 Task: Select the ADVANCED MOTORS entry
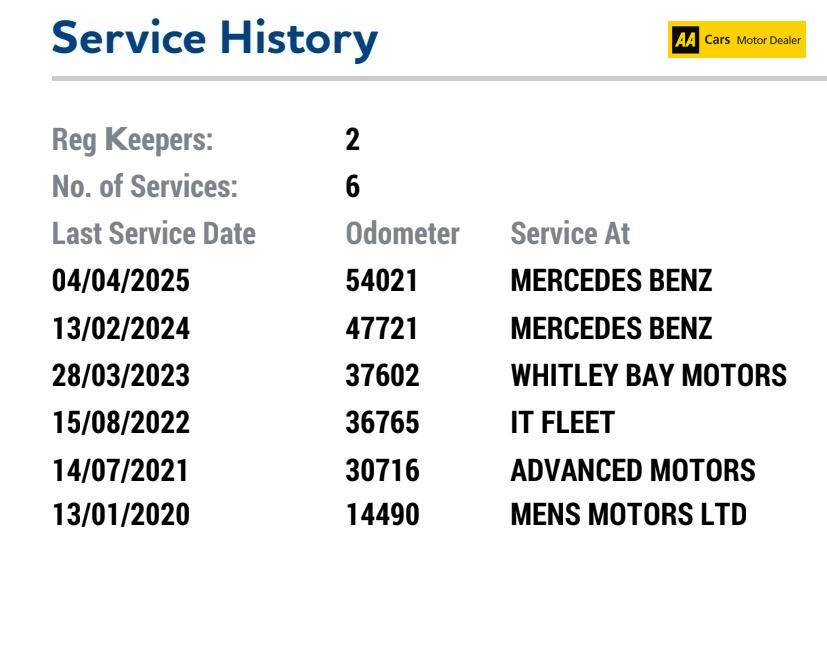pos(632,469)
